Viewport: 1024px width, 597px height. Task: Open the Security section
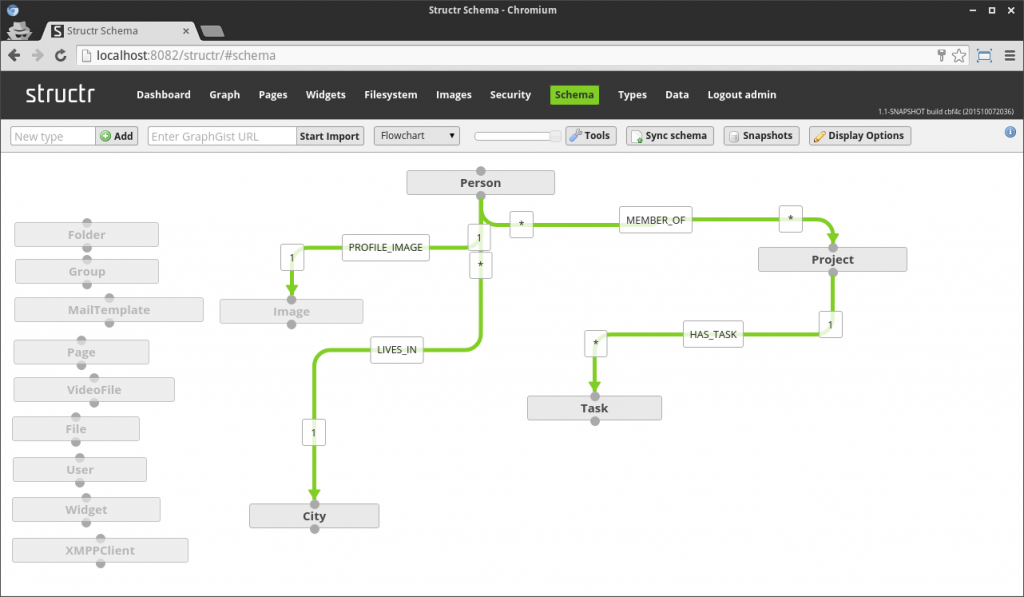click(x=510, y=95)
